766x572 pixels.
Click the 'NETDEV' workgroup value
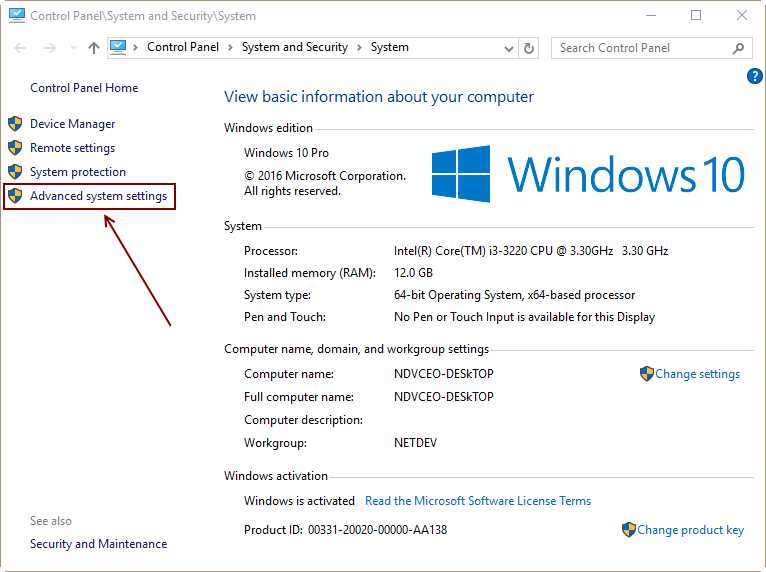[415, 443]
